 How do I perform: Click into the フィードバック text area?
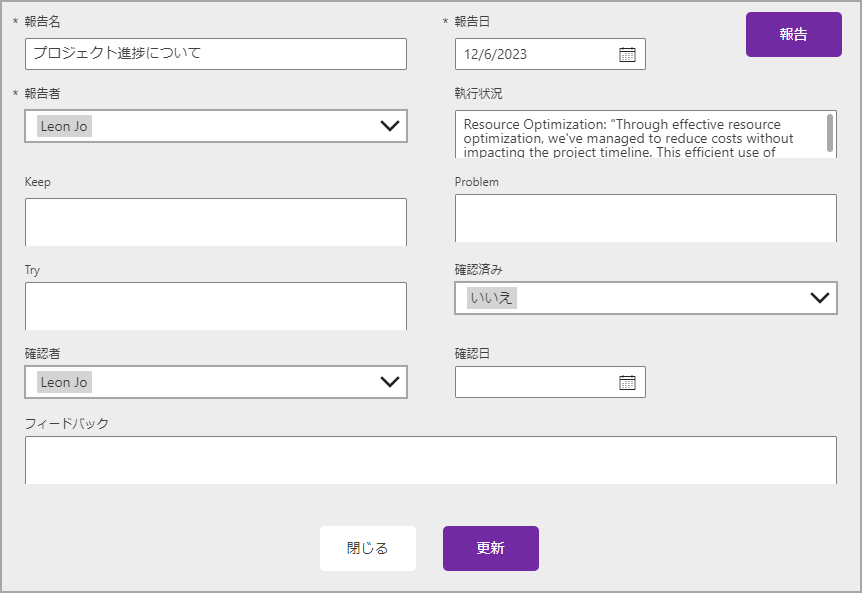click(430, 460)
